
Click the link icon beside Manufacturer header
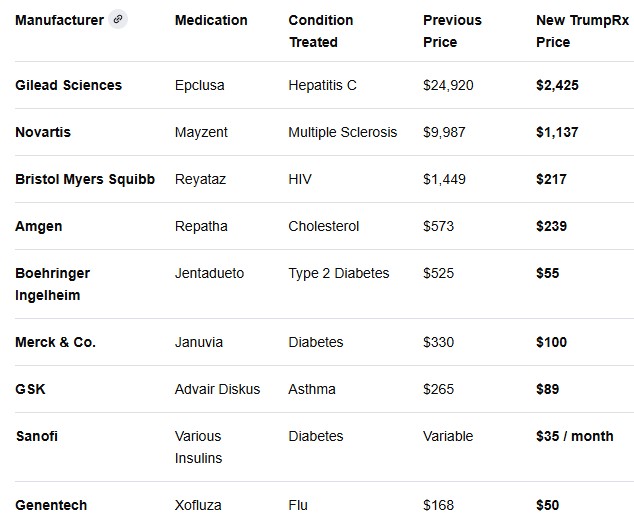(118, 20)
